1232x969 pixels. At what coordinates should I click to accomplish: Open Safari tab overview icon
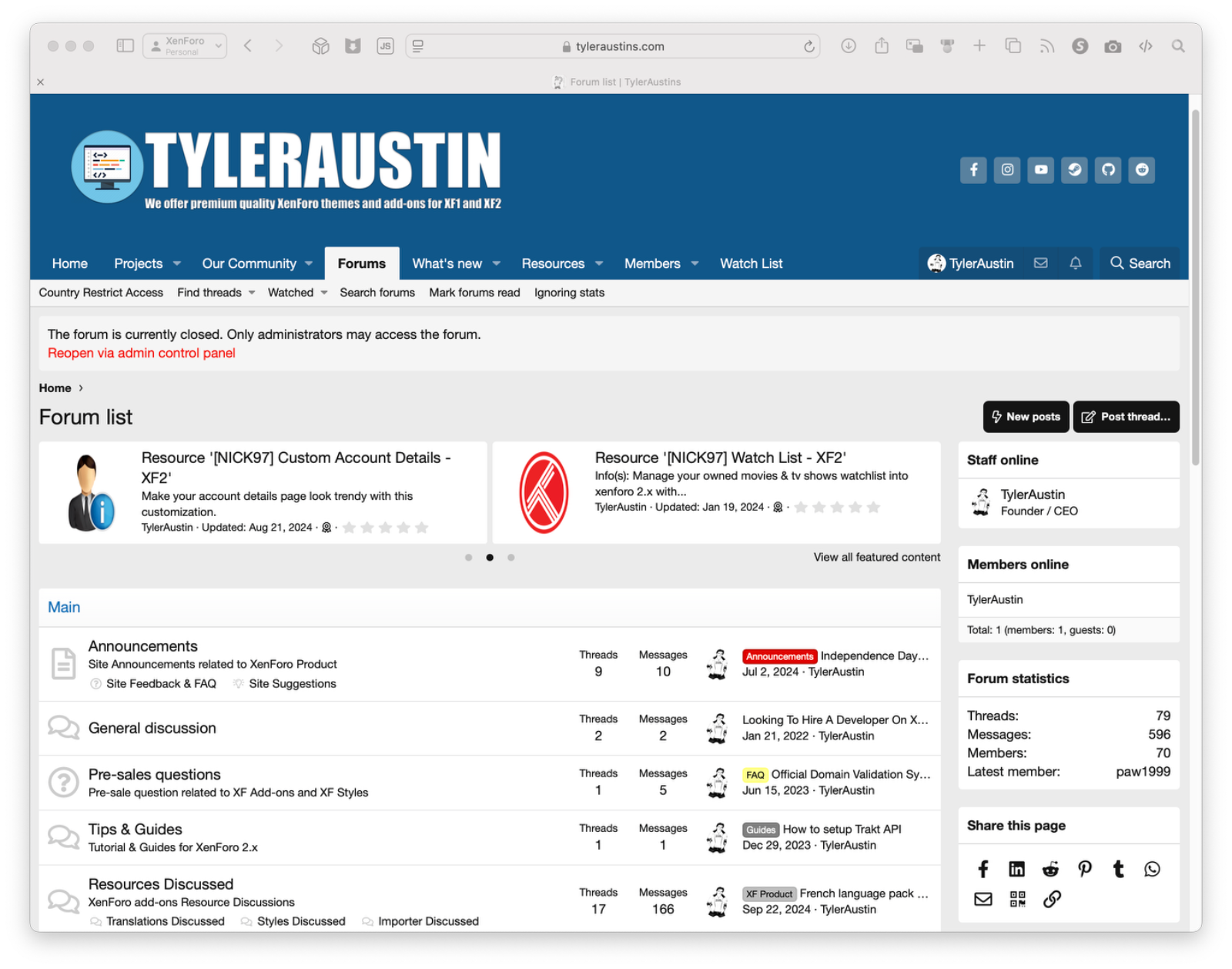tap(1013, 46)
